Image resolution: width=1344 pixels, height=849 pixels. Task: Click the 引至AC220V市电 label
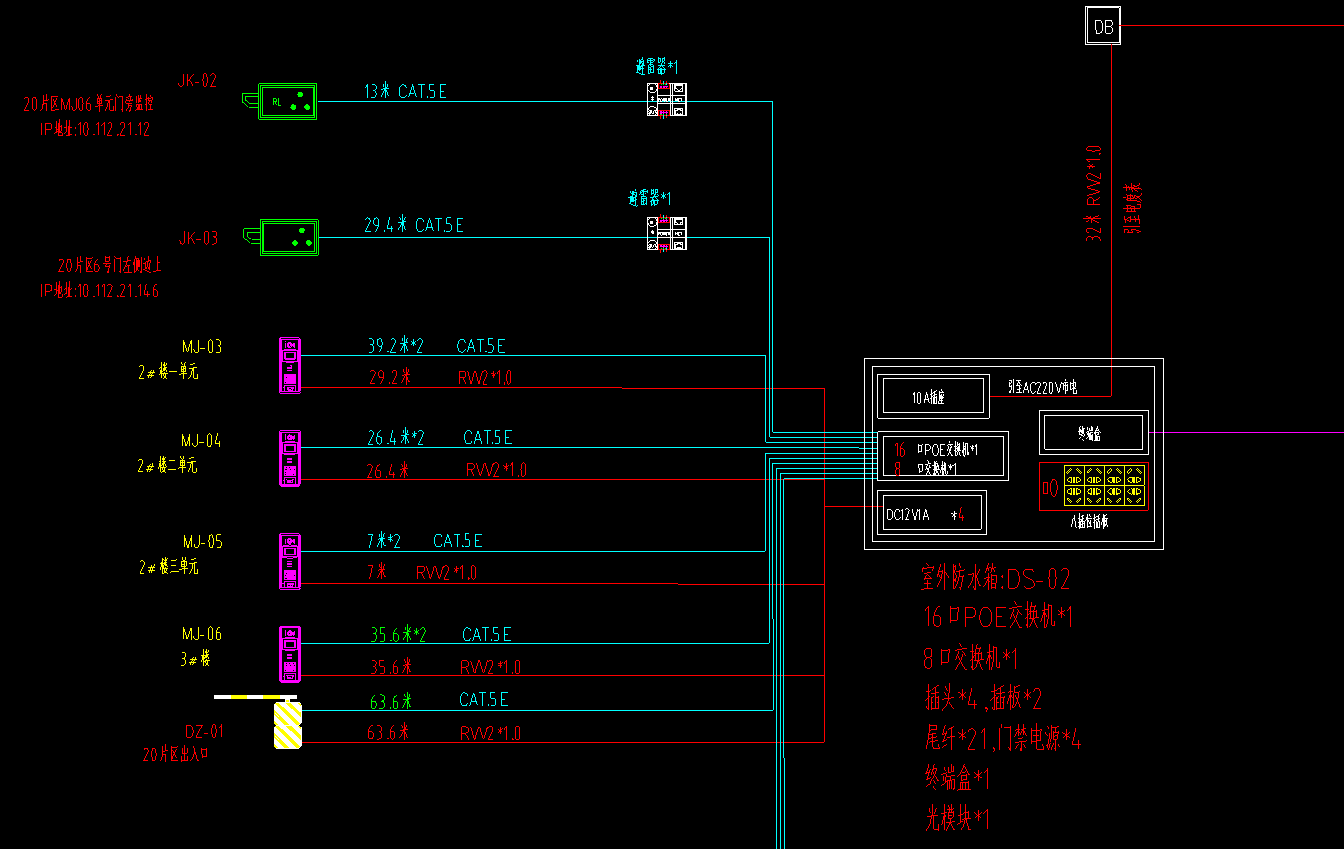tap(1042, 387)
